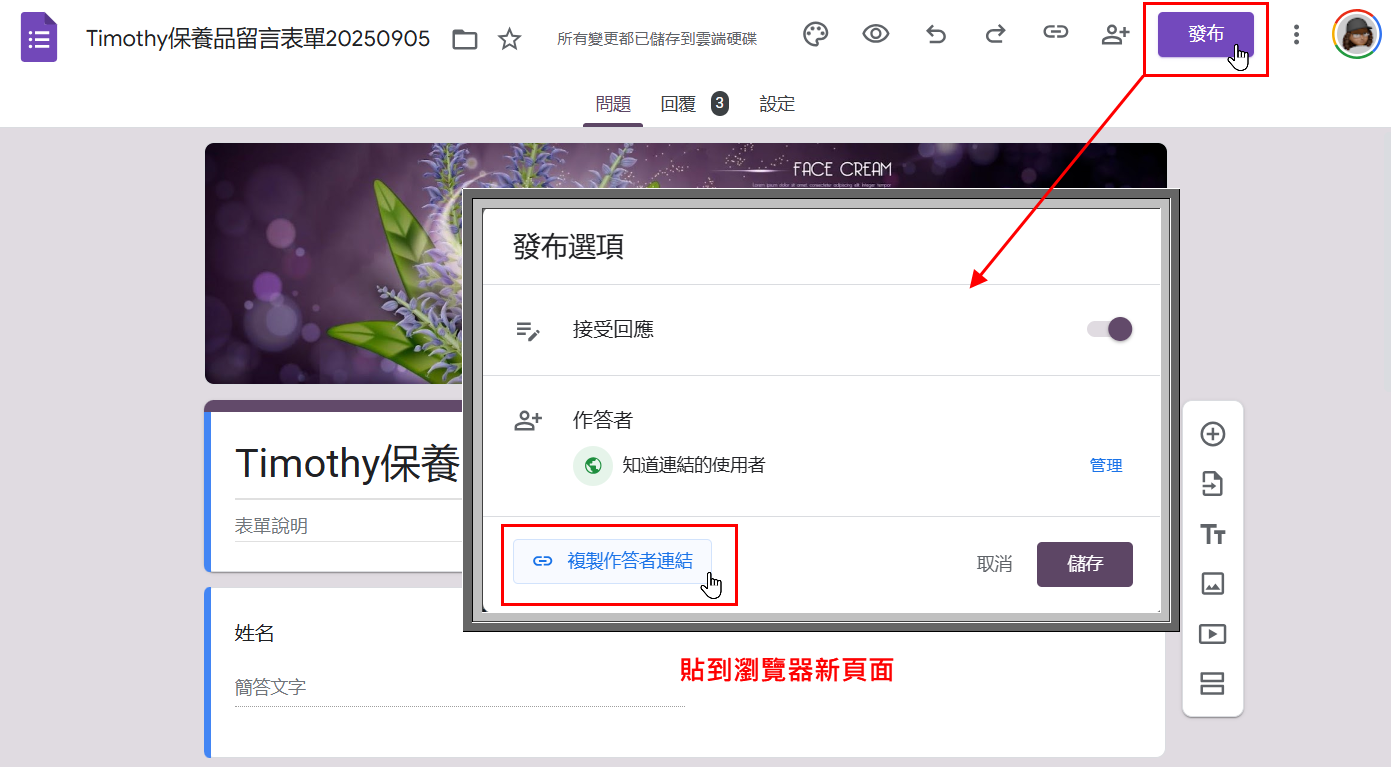The width and height of the screenshot is (1391, 767).
Task: Add title and description Tt icon
Action: tap(1212, 534)
